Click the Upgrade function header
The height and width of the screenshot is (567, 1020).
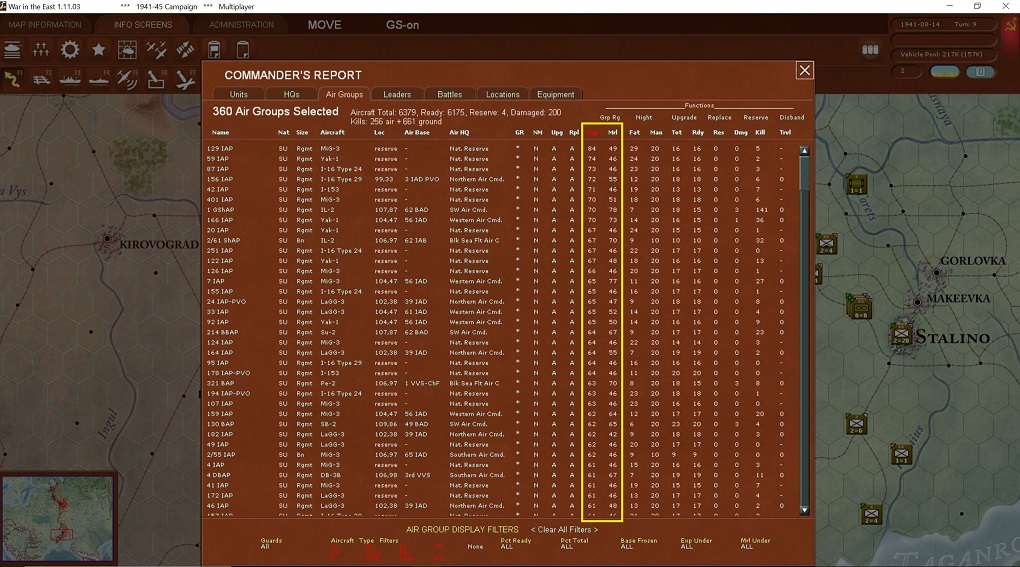pos(684,118)
